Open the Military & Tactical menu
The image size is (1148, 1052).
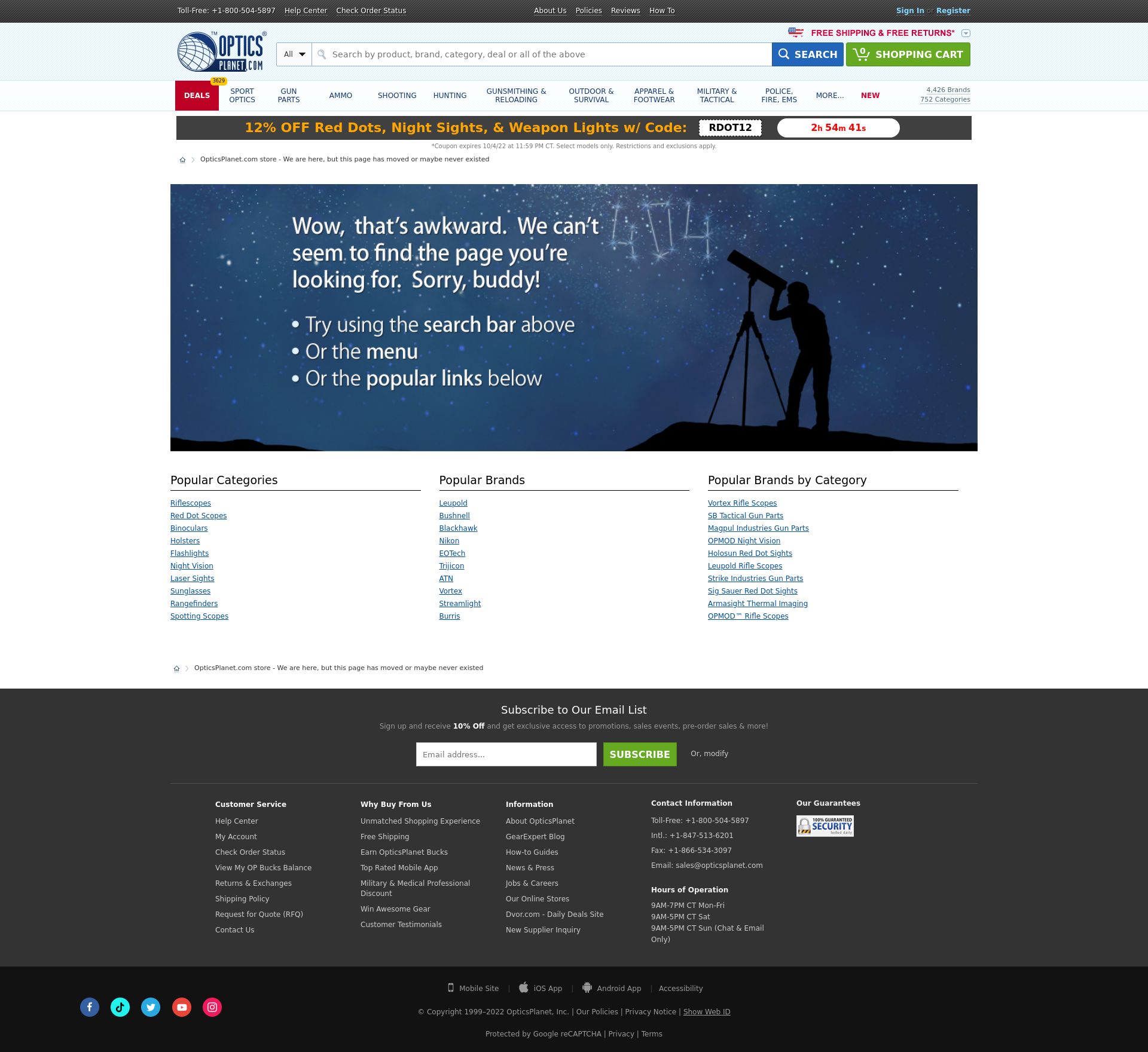point(717,96)
